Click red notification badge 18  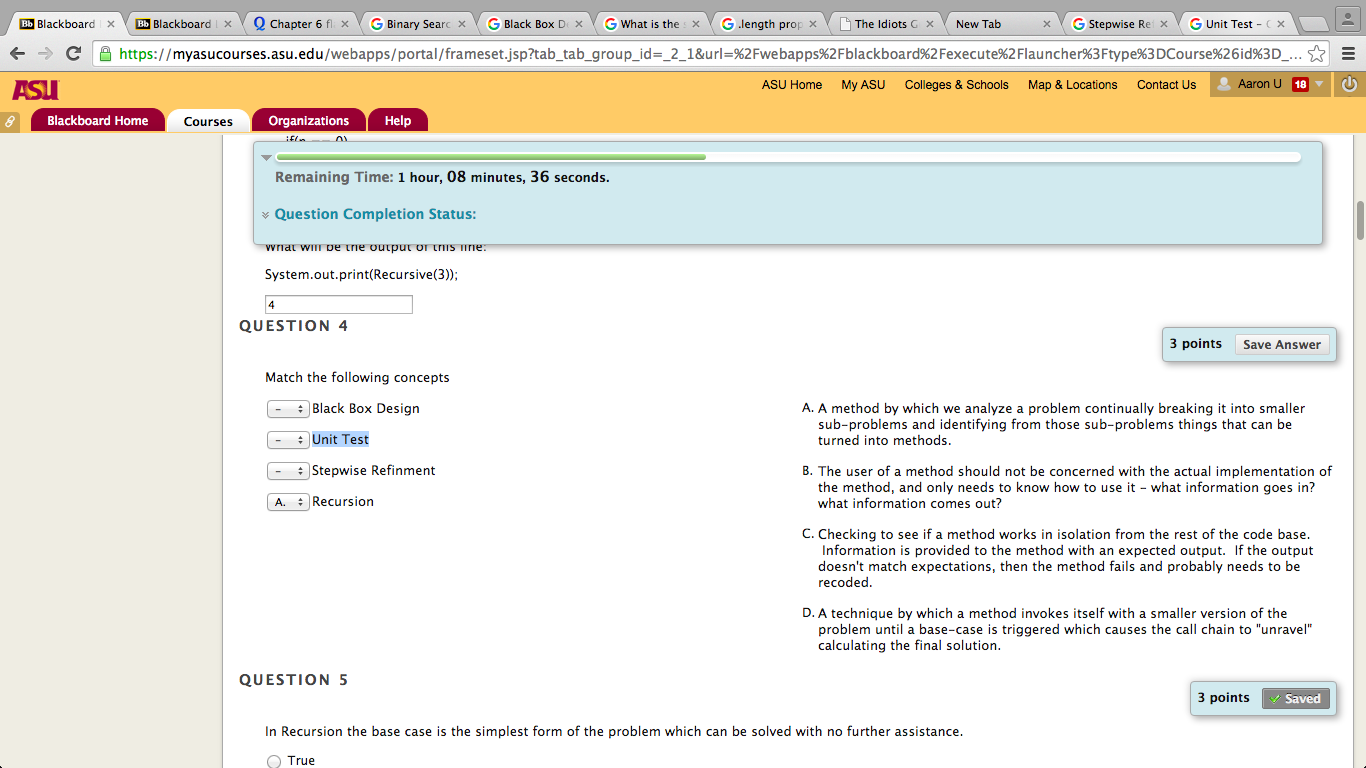[1300, 85]
